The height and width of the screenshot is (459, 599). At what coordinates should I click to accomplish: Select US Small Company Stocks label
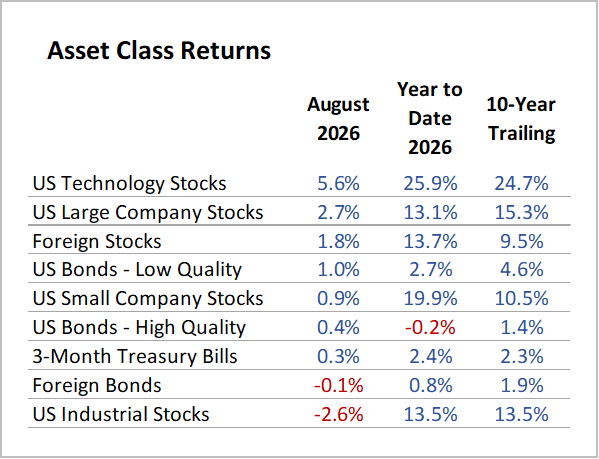148,299
